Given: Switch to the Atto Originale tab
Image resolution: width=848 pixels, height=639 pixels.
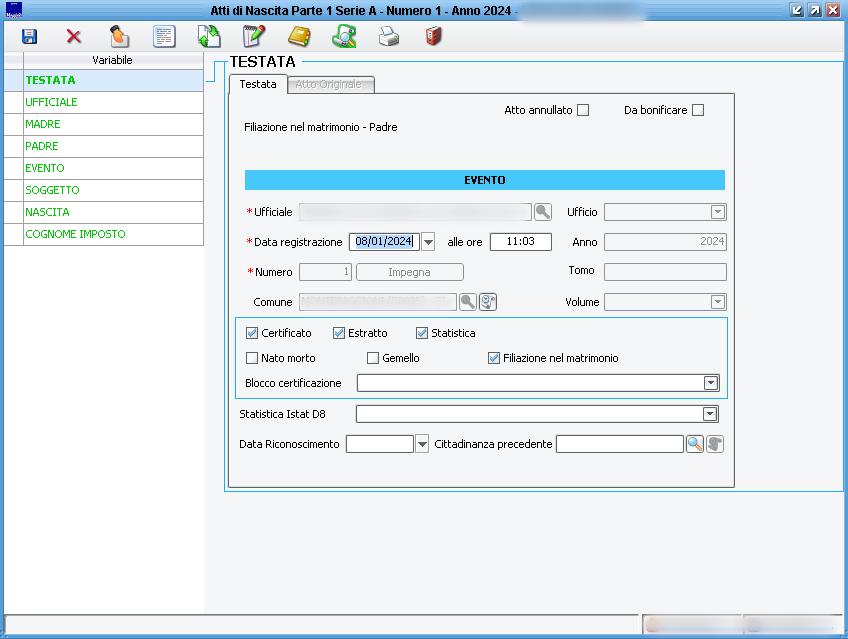Looking at the screenshot, I should pyautogui.click(x=330, y=84).
